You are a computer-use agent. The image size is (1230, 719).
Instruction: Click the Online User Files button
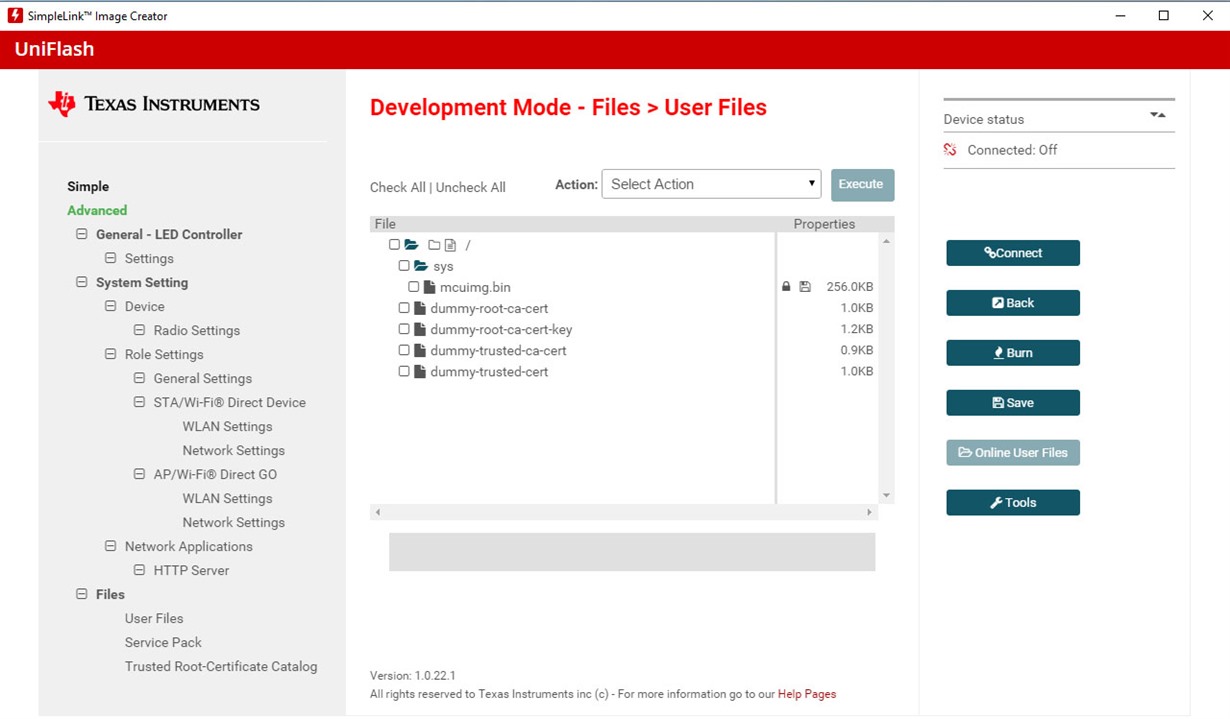pyautogui.click(x=1013, y=453)
